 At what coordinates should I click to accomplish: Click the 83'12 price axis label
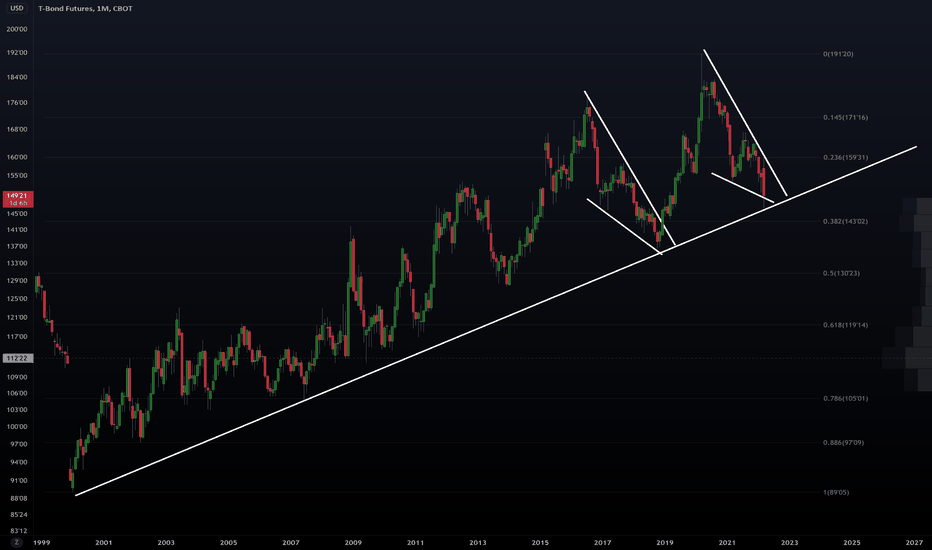18,531
